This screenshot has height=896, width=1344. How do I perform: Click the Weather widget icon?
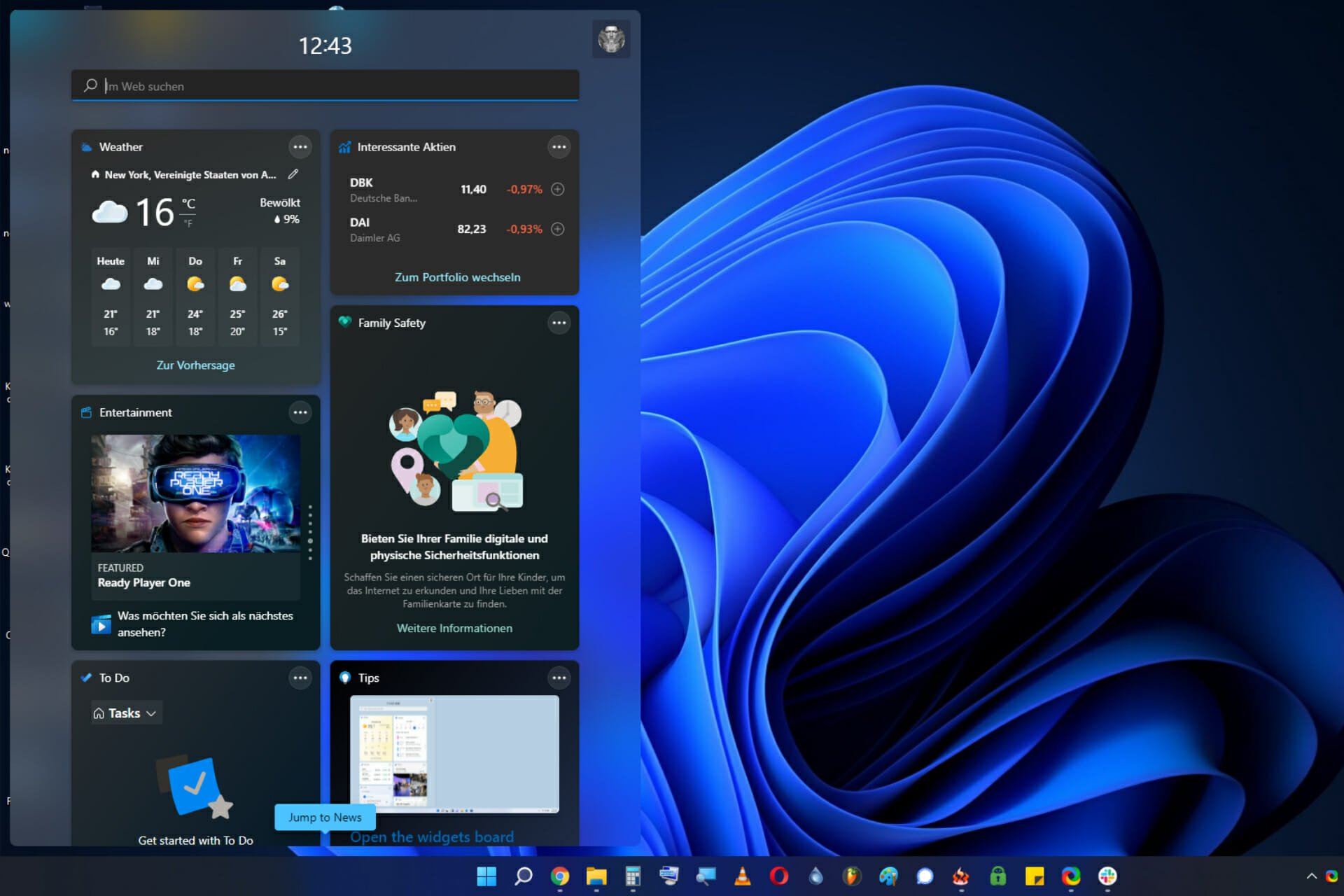click(88, 146)
